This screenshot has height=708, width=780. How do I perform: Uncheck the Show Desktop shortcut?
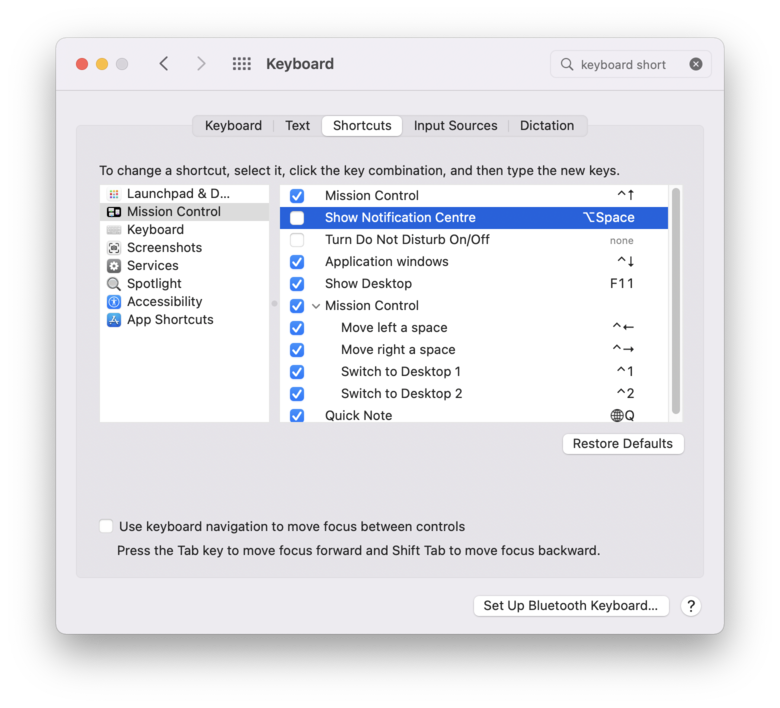[x=297, y=284]
